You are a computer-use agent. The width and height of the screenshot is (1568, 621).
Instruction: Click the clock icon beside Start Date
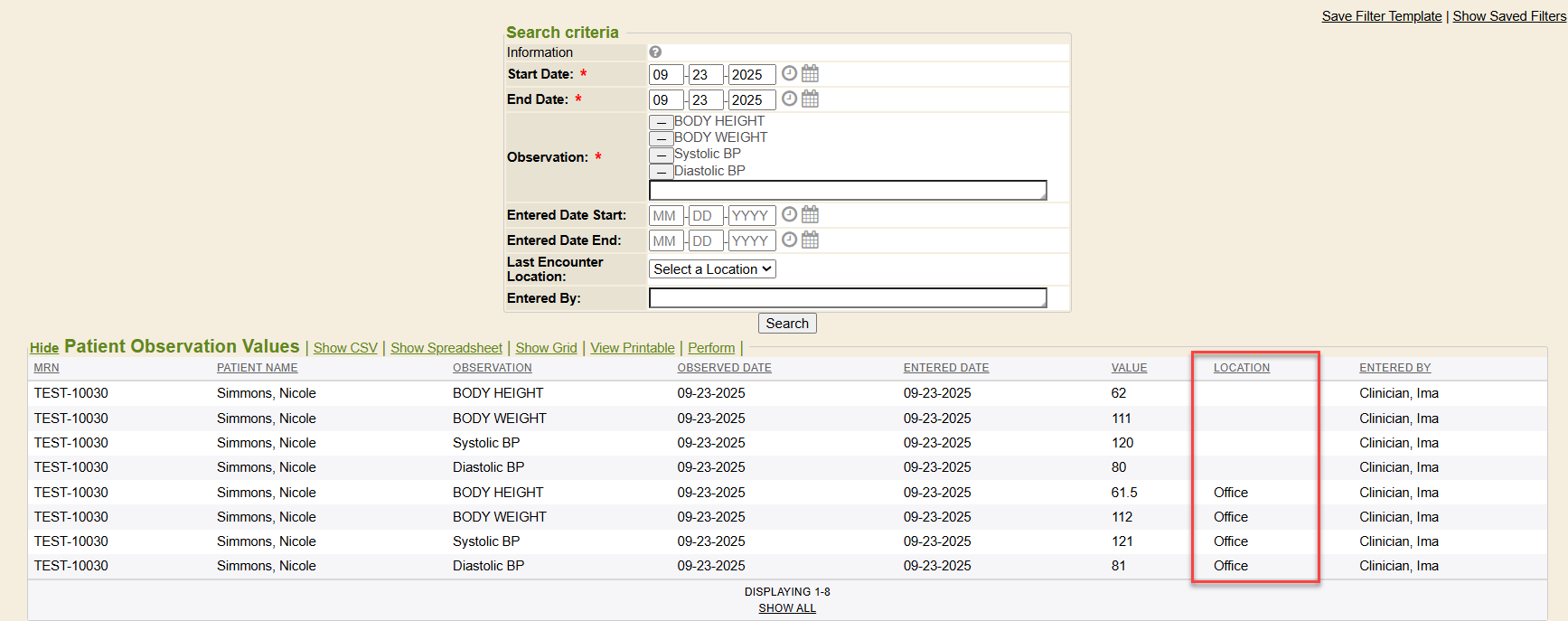pos(789,74)
